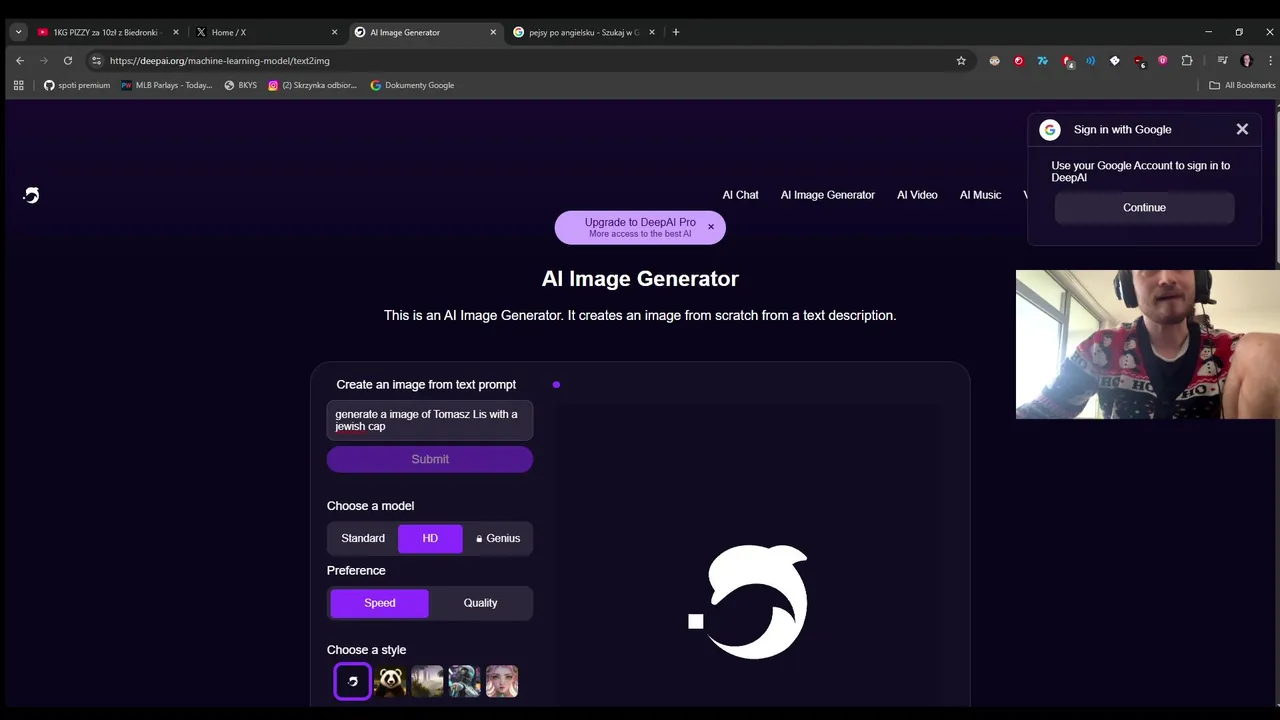The width and height of the screenshot is (1280, 720).
Task: Open the media control music-list icon
Action: 1222,60
